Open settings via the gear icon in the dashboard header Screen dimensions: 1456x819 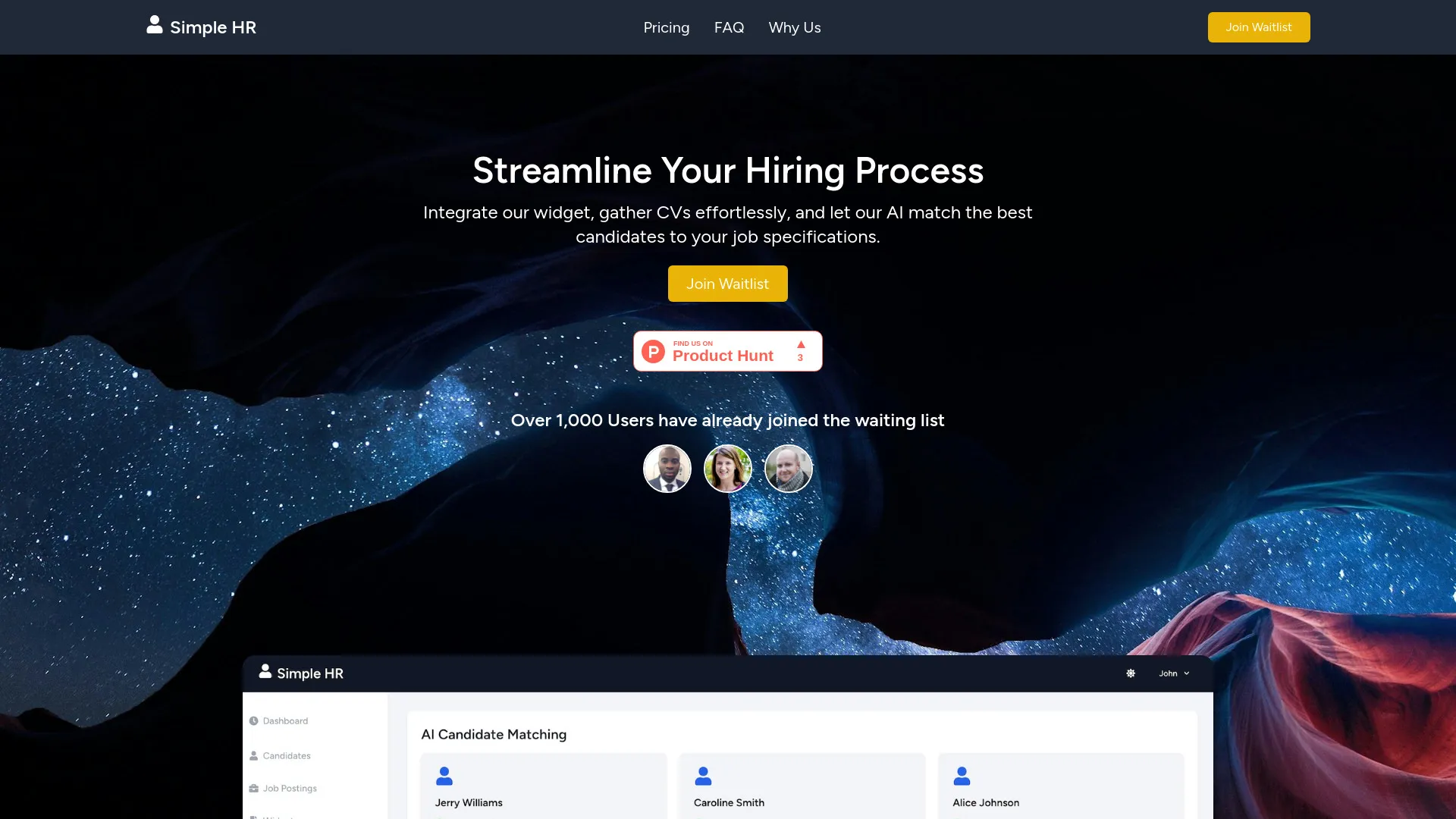point(1131,673)
